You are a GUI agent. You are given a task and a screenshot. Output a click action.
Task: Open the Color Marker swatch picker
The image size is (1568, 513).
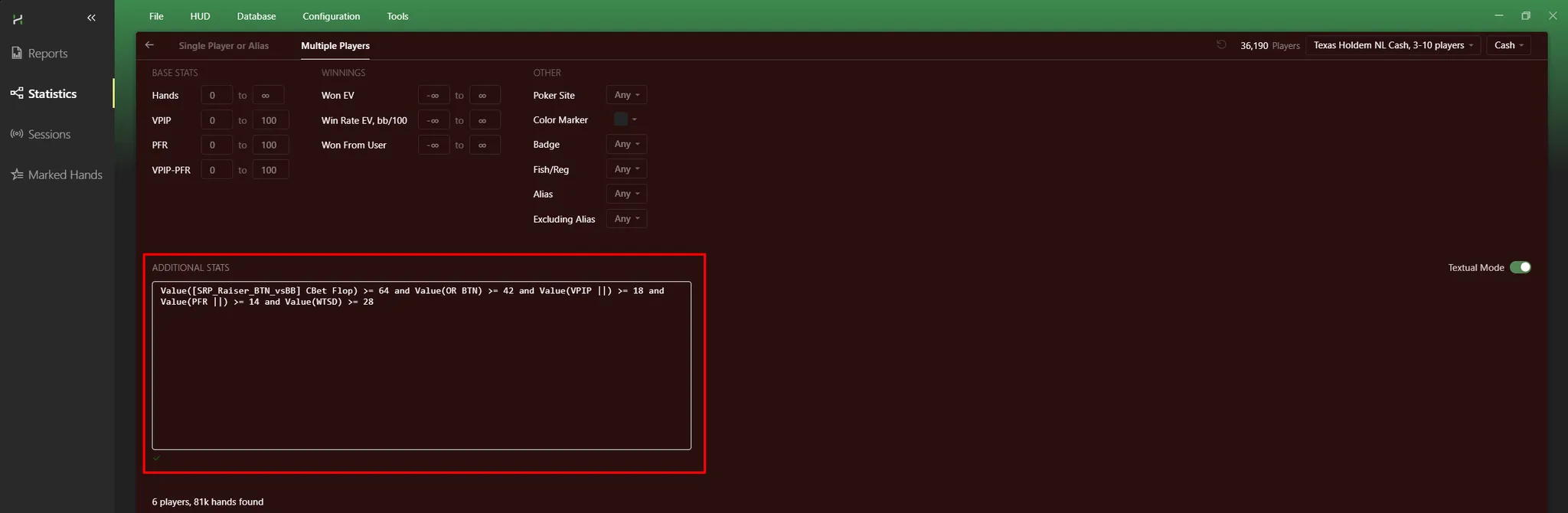pyautogui.click(x=625, y=119)
